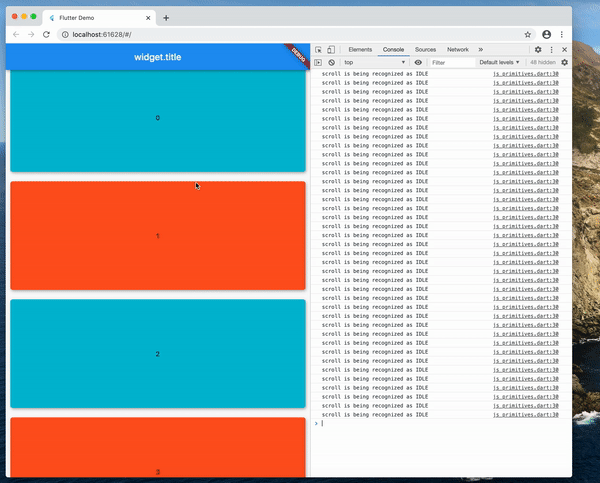Open the site information icon in the address bar
The width and height of the screenshot is (600, 483).
(65, 34)
